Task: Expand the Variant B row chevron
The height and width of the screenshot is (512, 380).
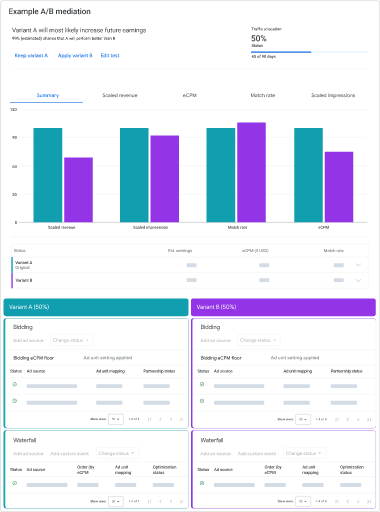Action: [358, 280]
